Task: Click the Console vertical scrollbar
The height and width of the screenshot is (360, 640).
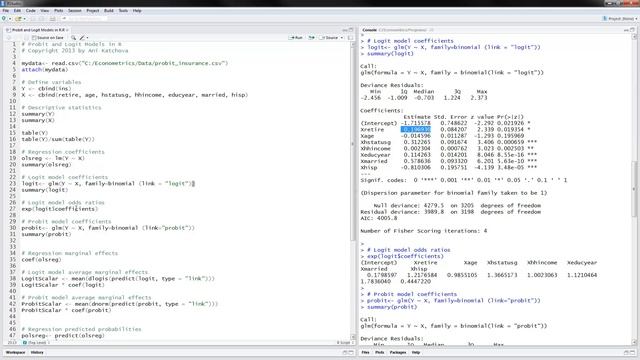Action: click(x=634, y=188)
